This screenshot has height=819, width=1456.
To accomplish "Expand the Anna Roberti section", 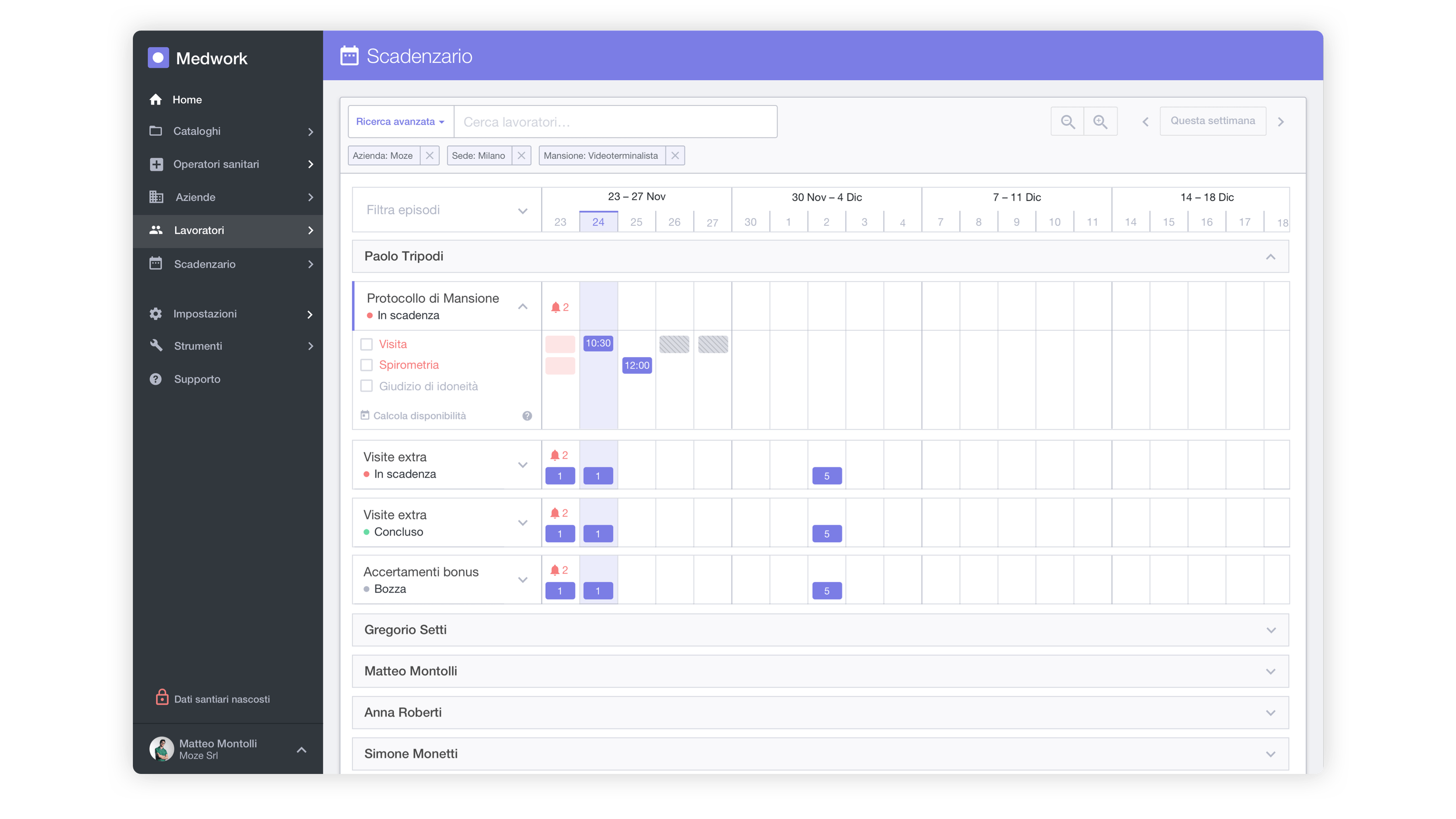I will point(1271,713).
